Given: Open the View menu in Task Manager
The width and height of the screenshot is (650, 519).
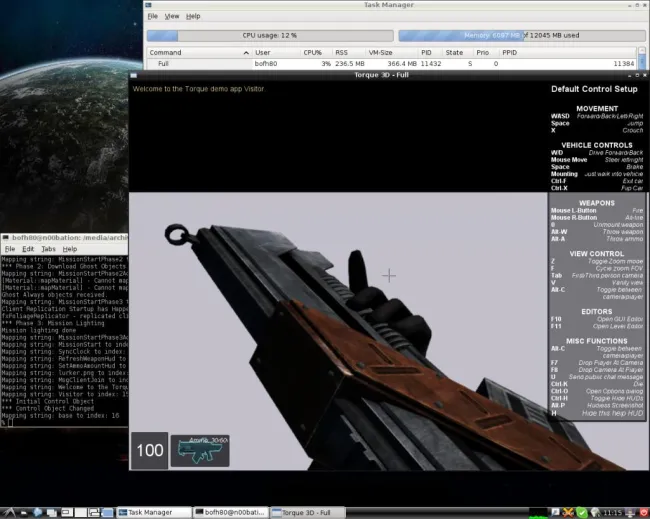Looking at the screenshot, I should click(x=172, y=17).
